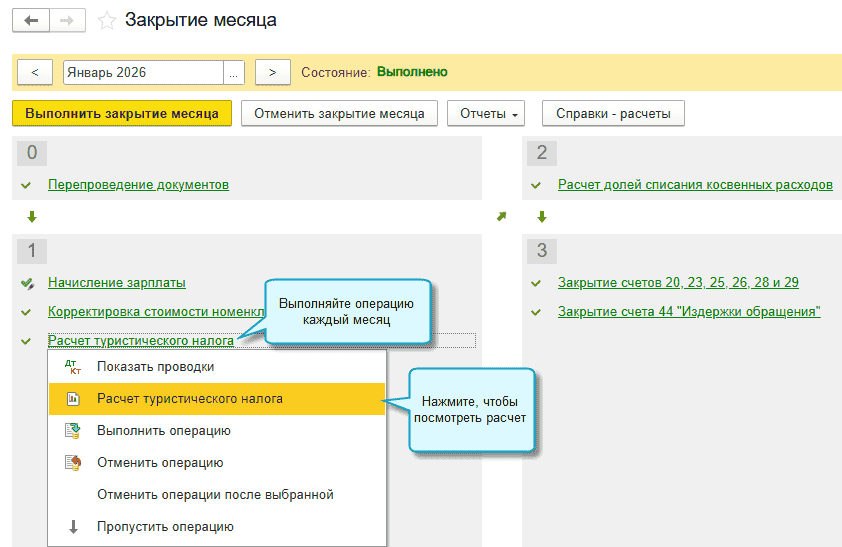Image resolution: width=842 pixels, height=547 pixels.
Task: Click checkmark next to Закрытие счетов 20, 23
Action: pos(536,283)
